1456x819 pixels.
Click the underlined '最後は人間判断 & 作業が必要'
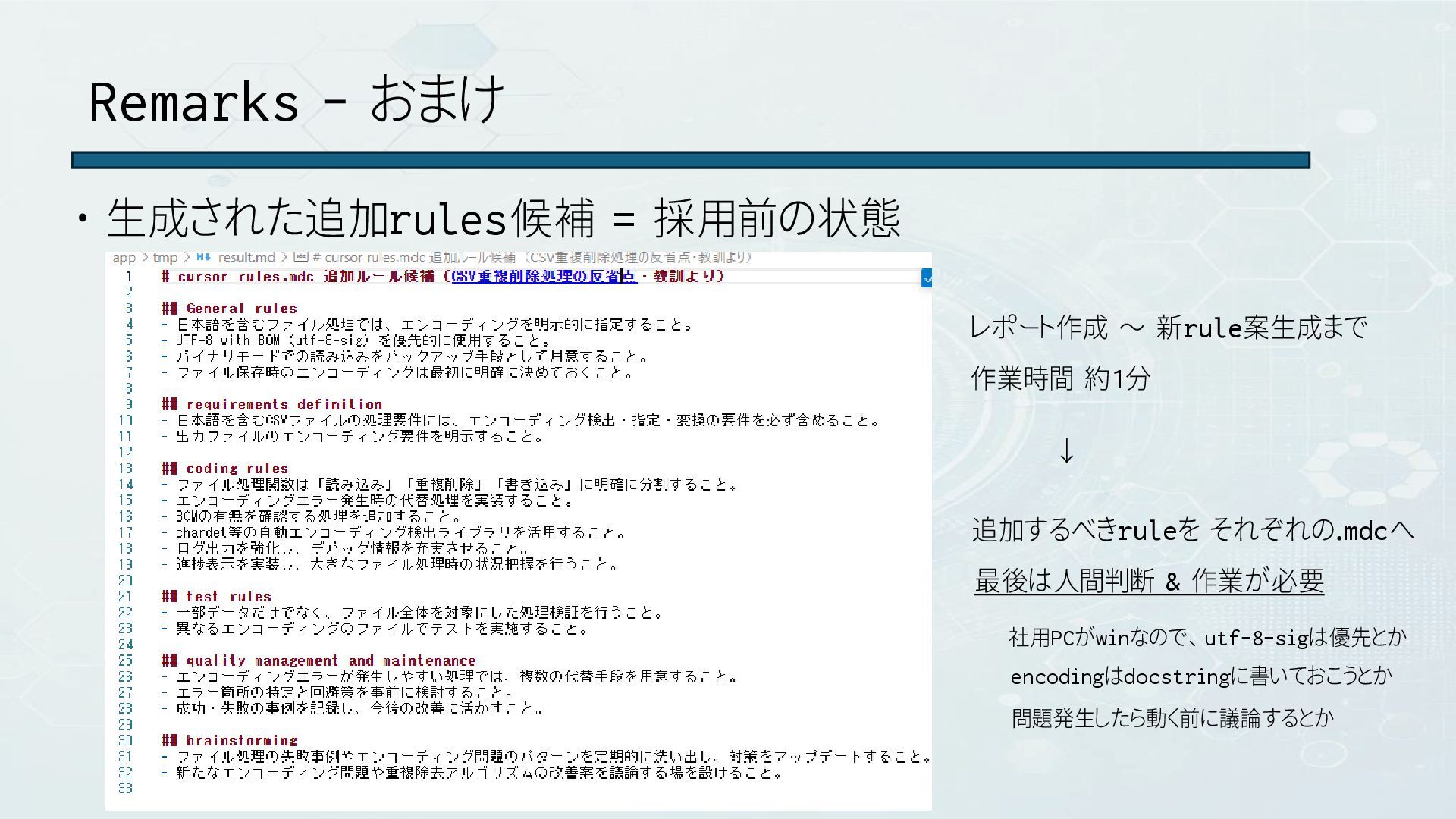click(1149, 582)
